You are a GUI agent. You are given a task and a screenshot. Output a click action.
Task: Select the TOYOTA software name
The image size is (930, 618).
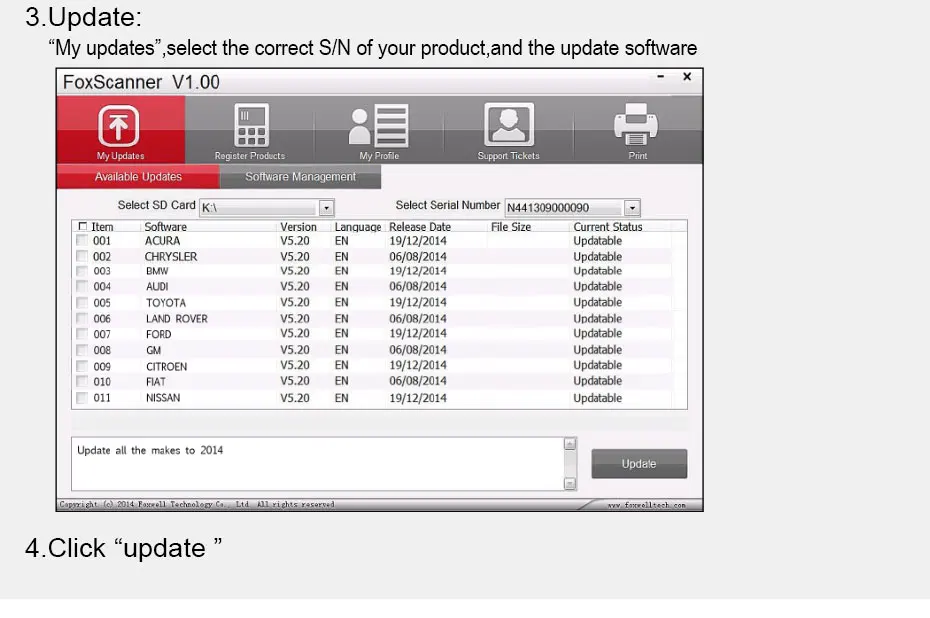point(166,302)
